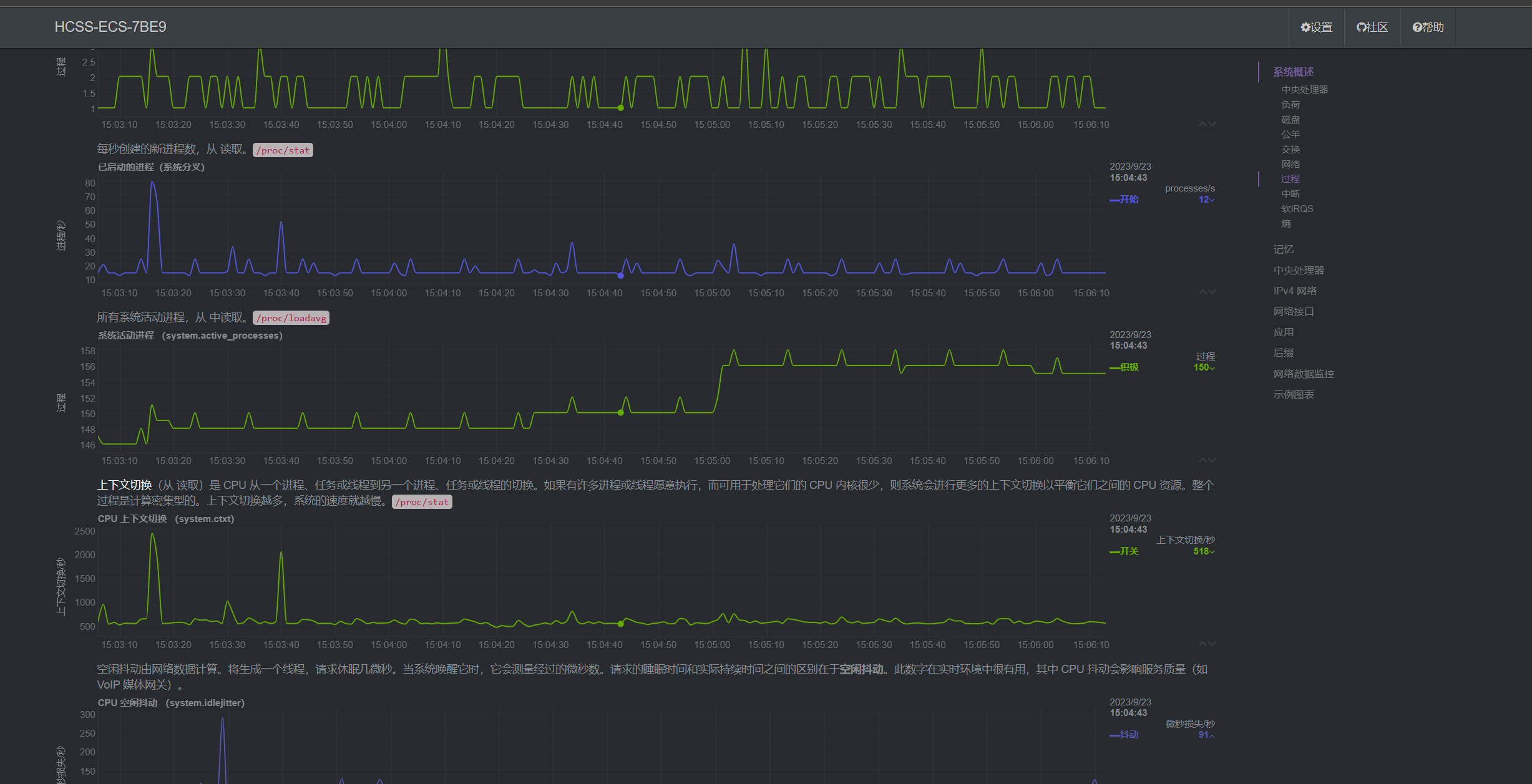
Task: Click bold 上下文切换 term in description
Action: click(125, 485)
